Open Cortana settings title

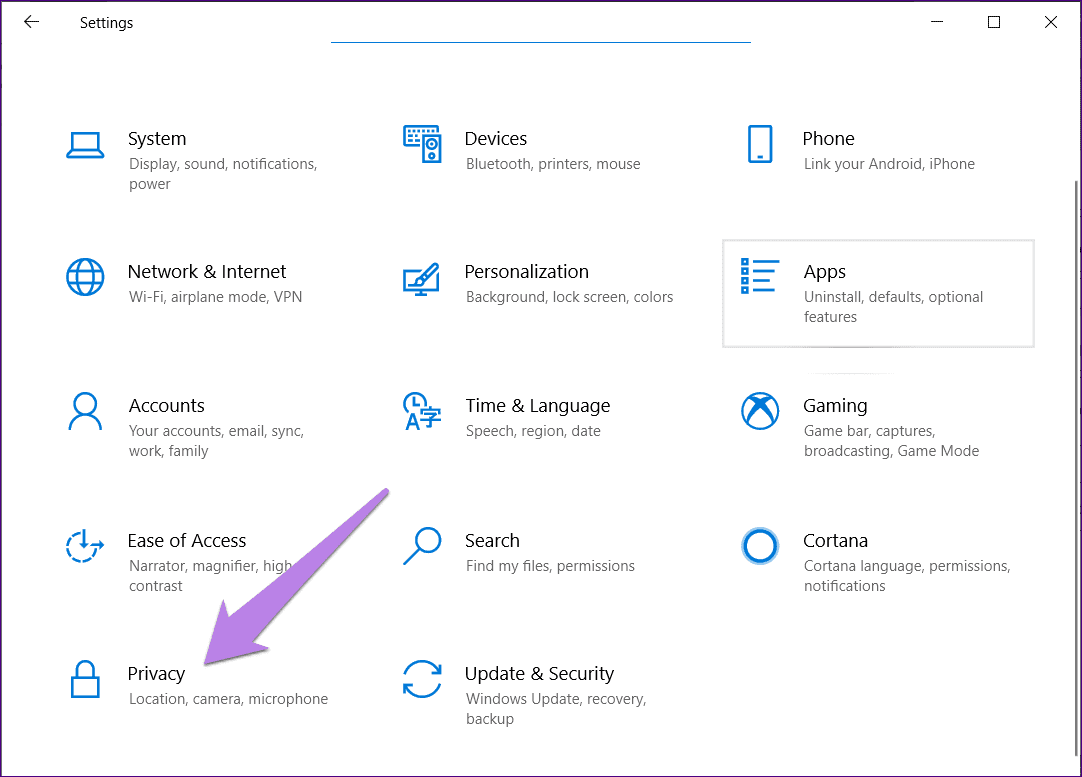[x=835, y=540]
